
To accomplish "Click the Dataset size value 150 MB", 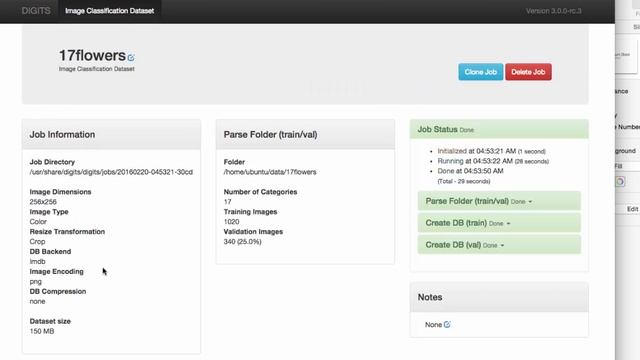I will point(42,331).
